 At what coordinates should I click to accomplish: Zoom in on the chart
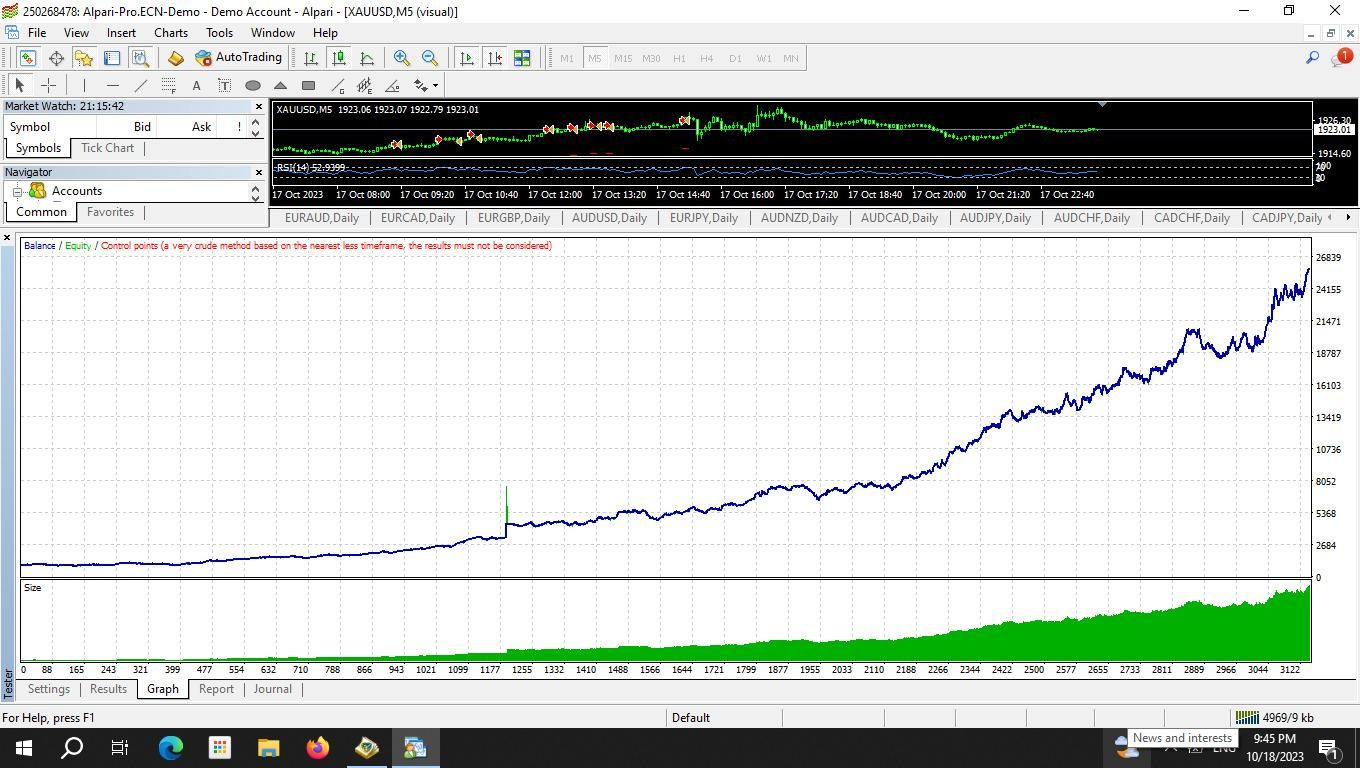click(x=402, y=58)
